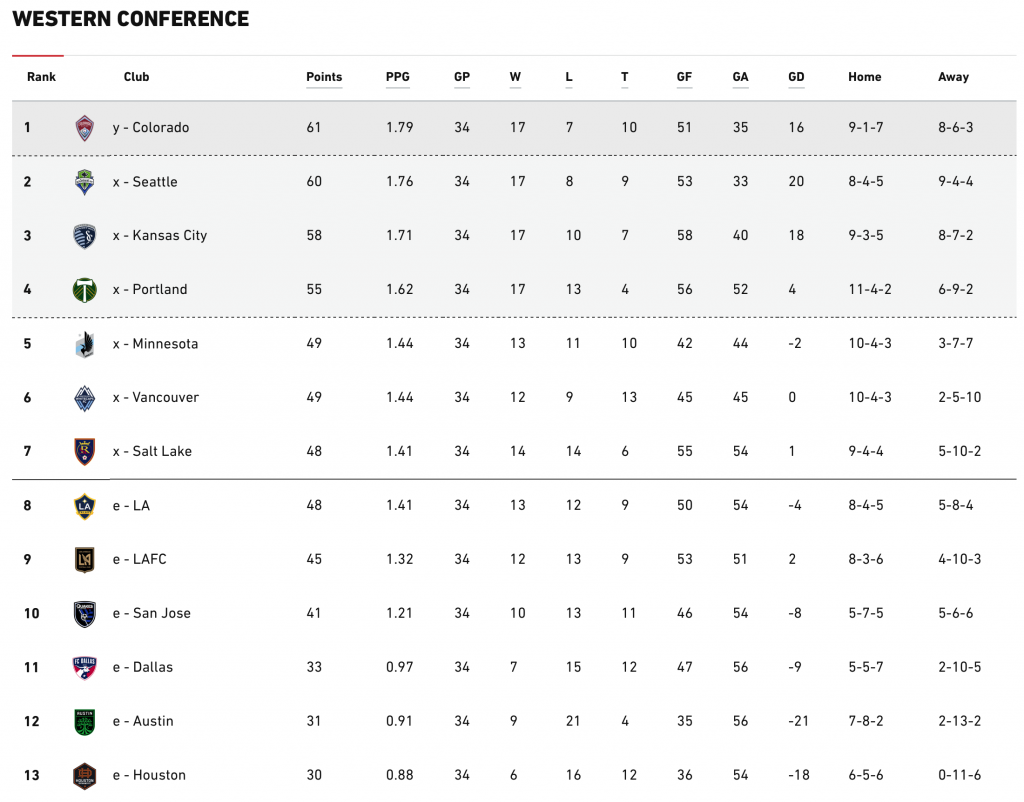Image resolution: width=1024 pixels, height=802 pixels.
Task: Click the Minnesota United crest
Action: (84, 344)
